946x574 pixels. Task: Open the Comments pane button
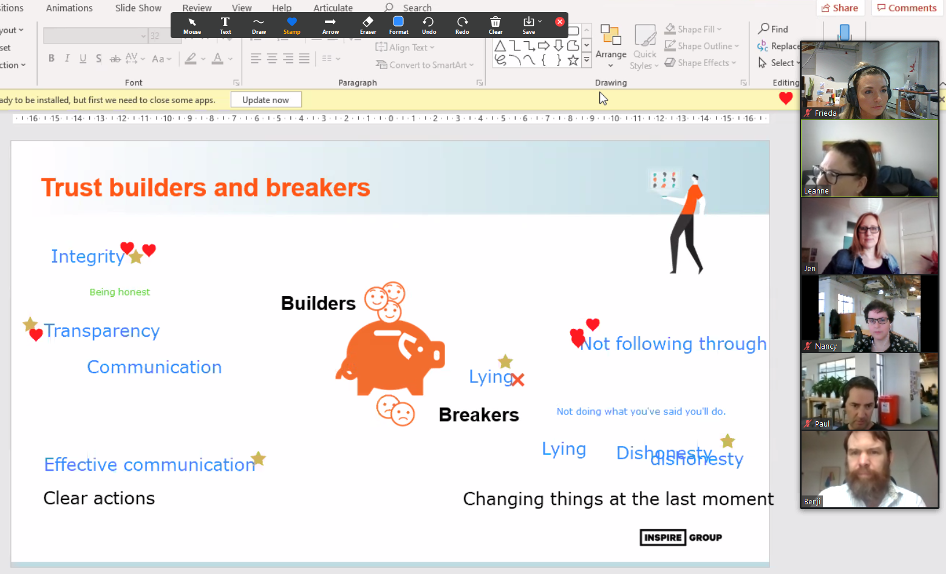(906, 8)
